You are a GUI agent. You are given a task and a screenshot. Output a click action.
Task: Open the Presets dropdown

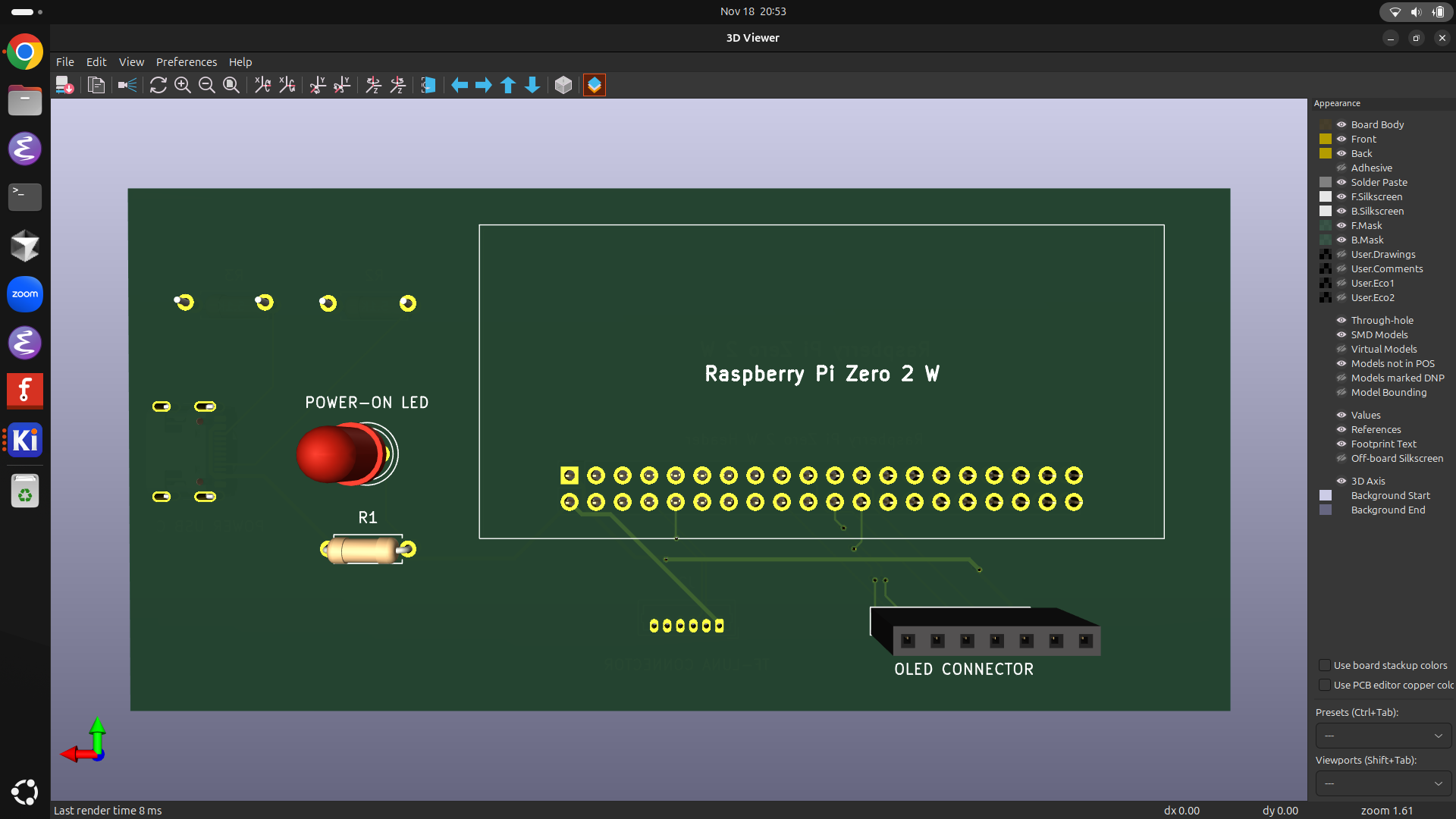(x=1383, y=736)
